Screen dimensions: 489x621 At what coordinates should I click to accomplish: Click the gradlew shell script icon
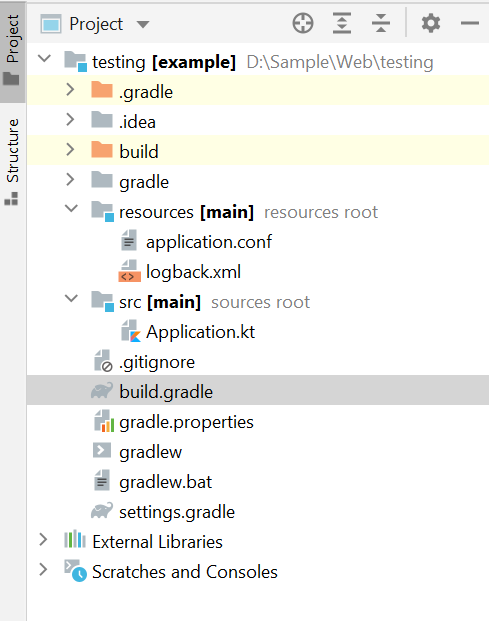pyautogui.click(x=102, y=451)
